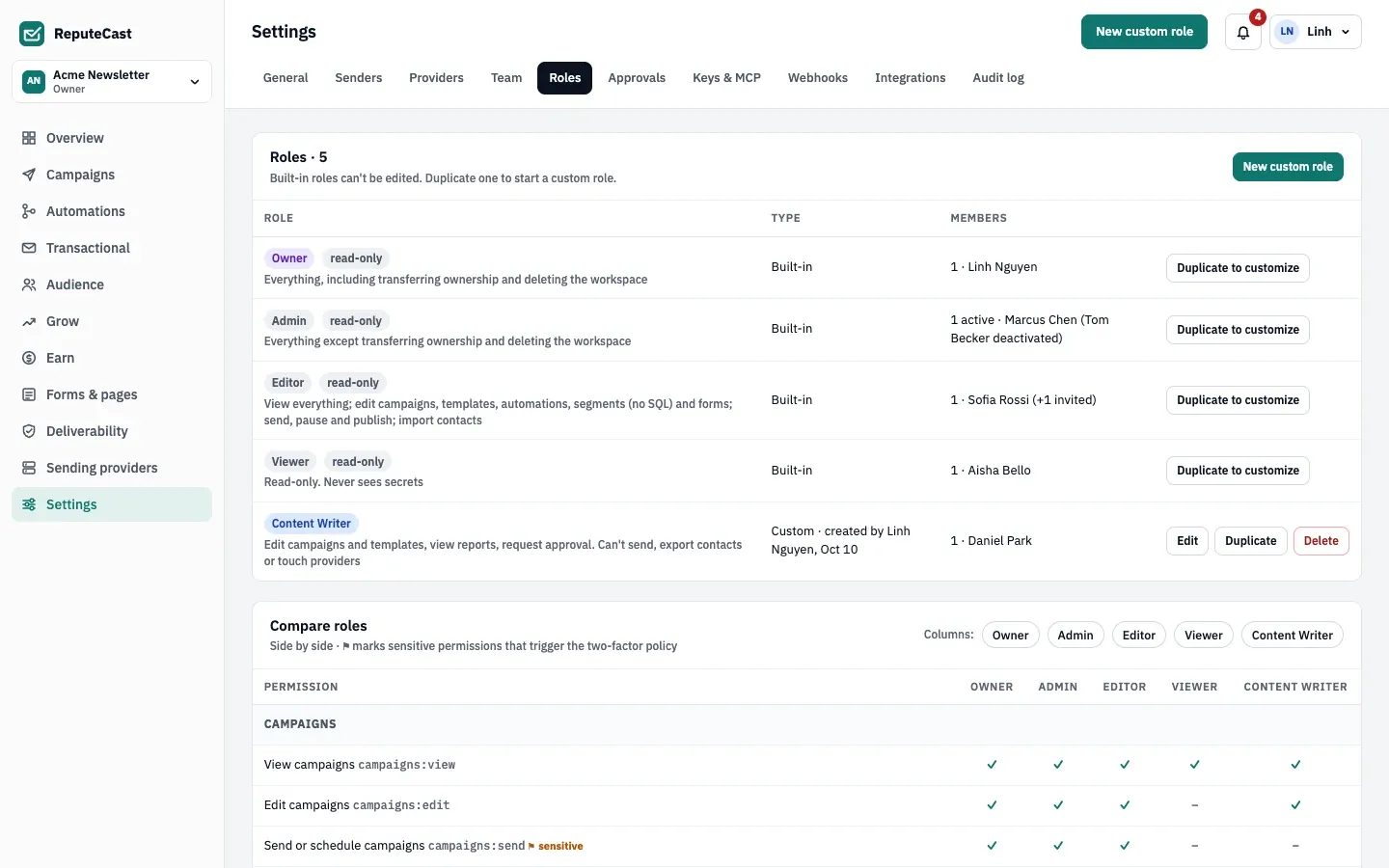Click New custom role in Roles card
Viewport: 1389px width, 868px height.
(x=1288, y=167)
